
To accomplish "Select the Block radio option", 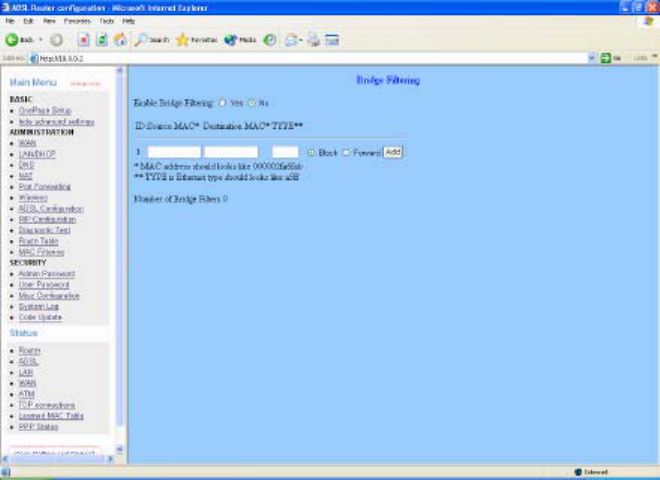I will pos(311,152).
